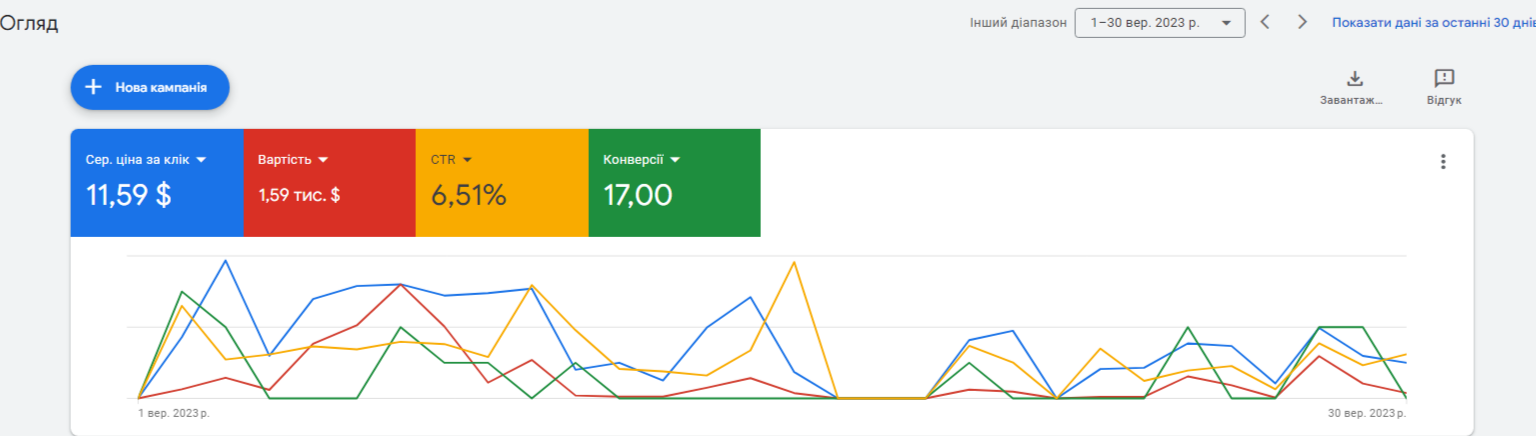The width and height of the screenshot is (1536, 436).
Task: Select the 11,59 $ value in blue card
Action: click(129, 195)
